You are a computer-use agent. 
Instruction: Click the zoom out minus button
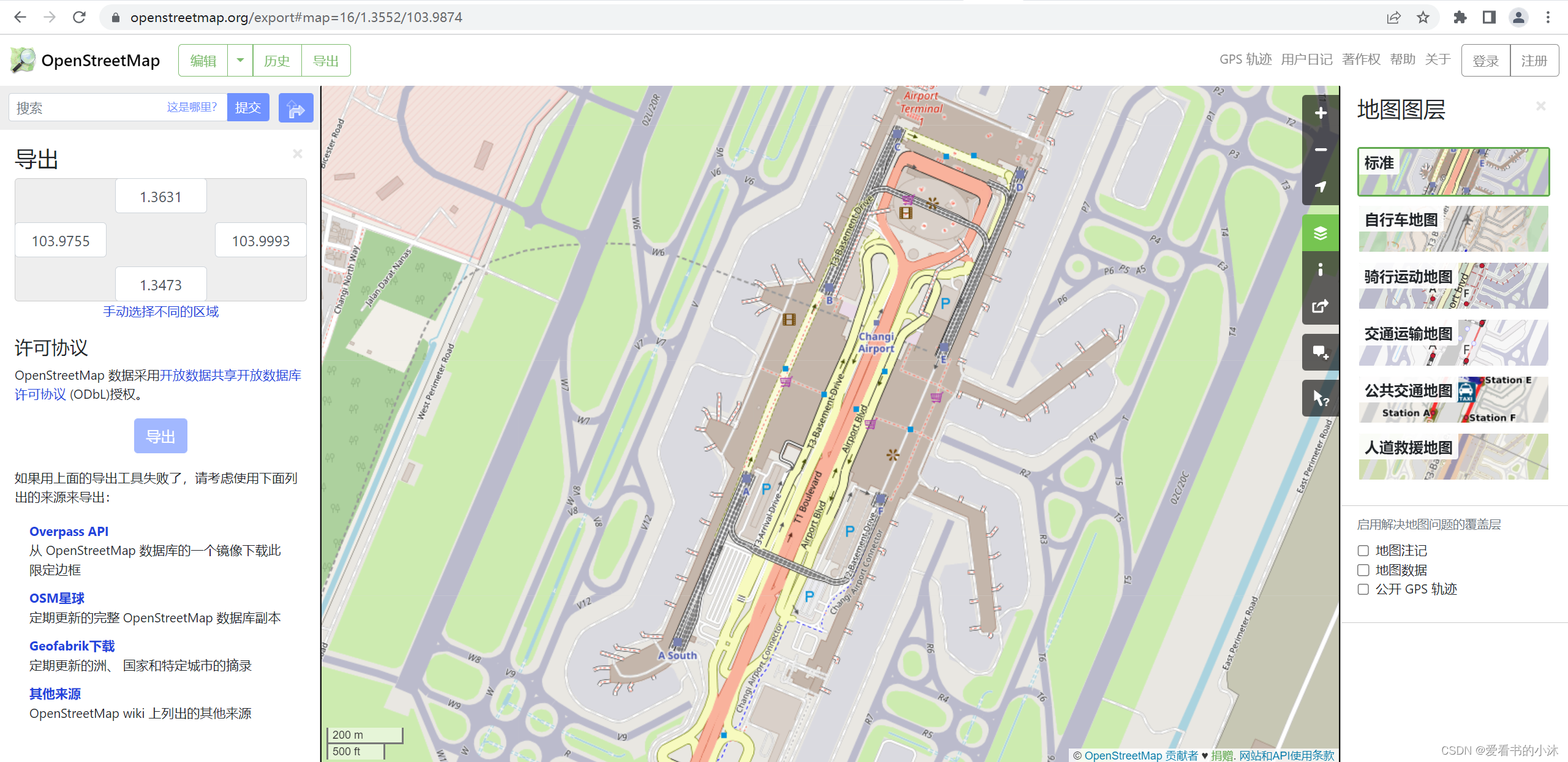click(x=1321, y=149)
